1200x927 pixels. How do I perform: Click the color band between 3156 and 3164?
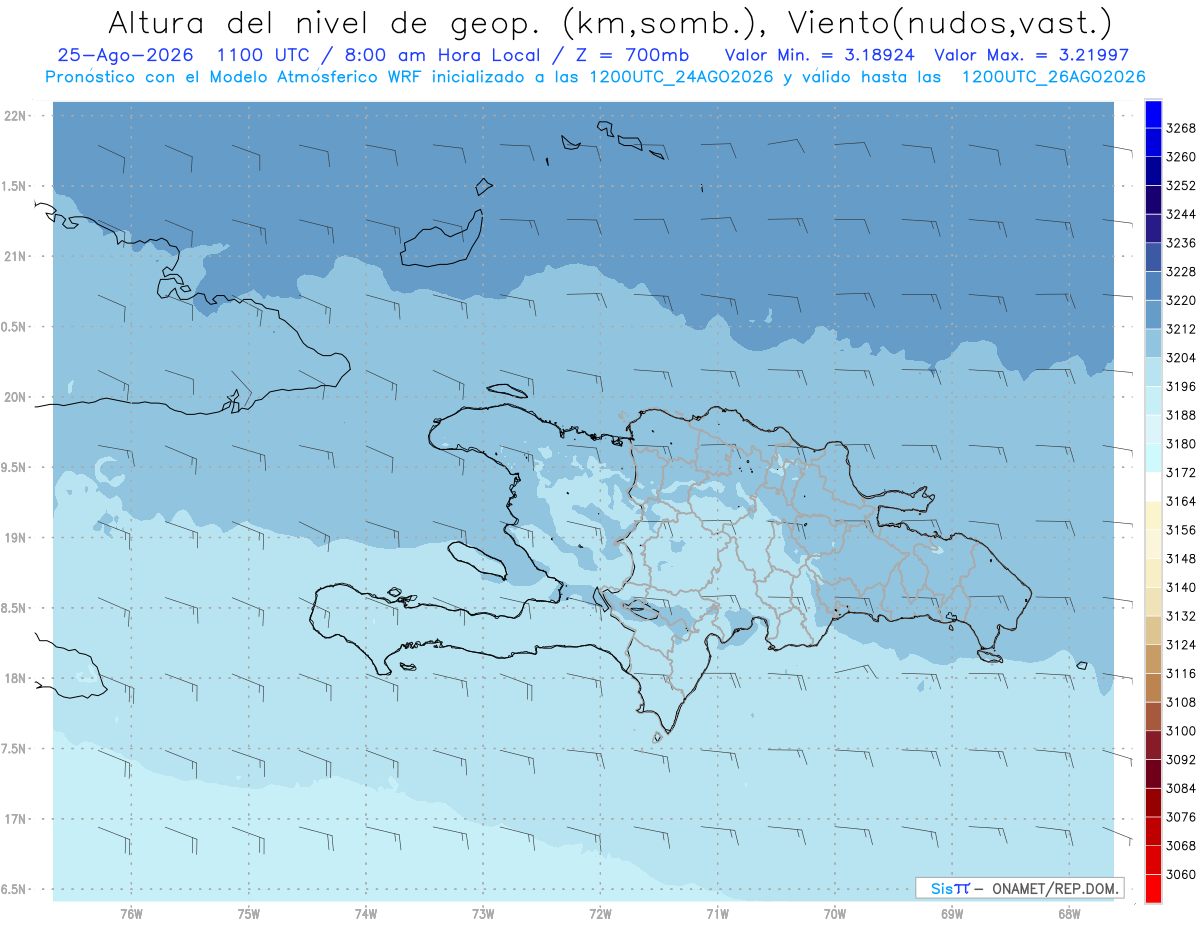[x=1153, y=515]
